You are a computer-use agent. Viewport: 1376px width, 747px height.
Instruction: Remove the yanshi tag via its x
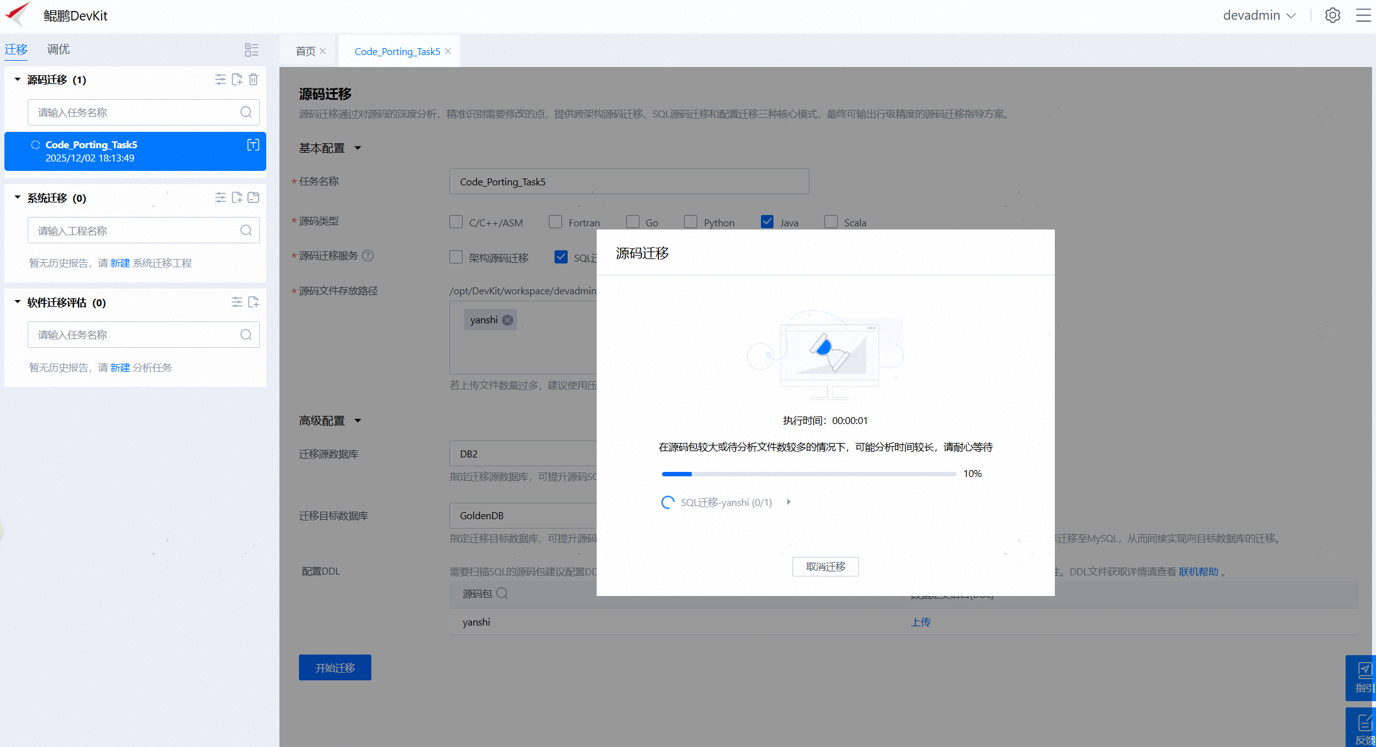coord(508,320)
